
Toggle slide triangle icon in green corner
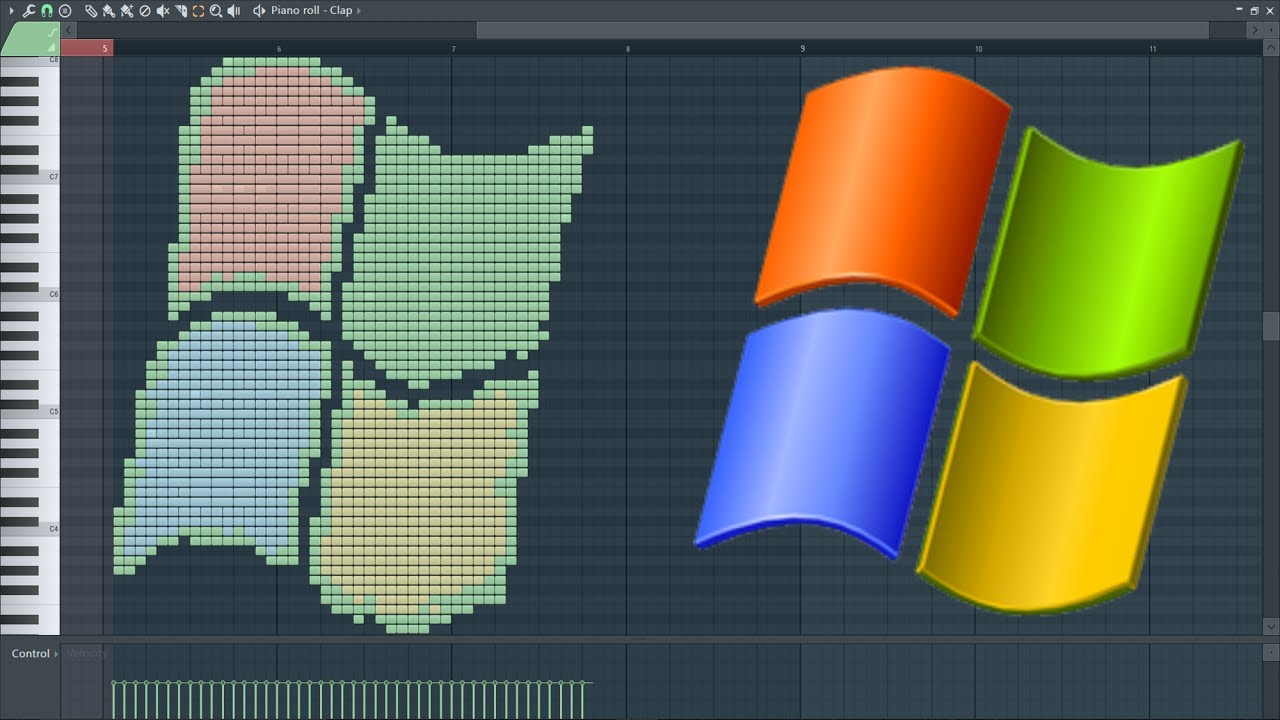(53, 48)
